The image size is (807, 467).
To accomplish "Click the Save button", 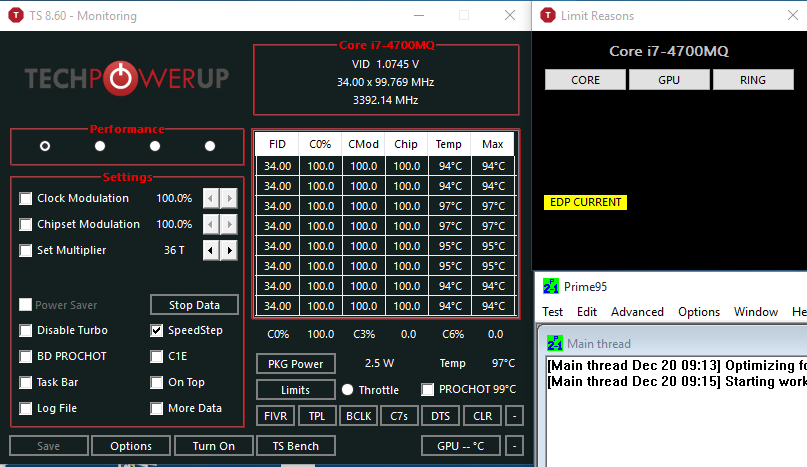I will (x=48, y=446).
